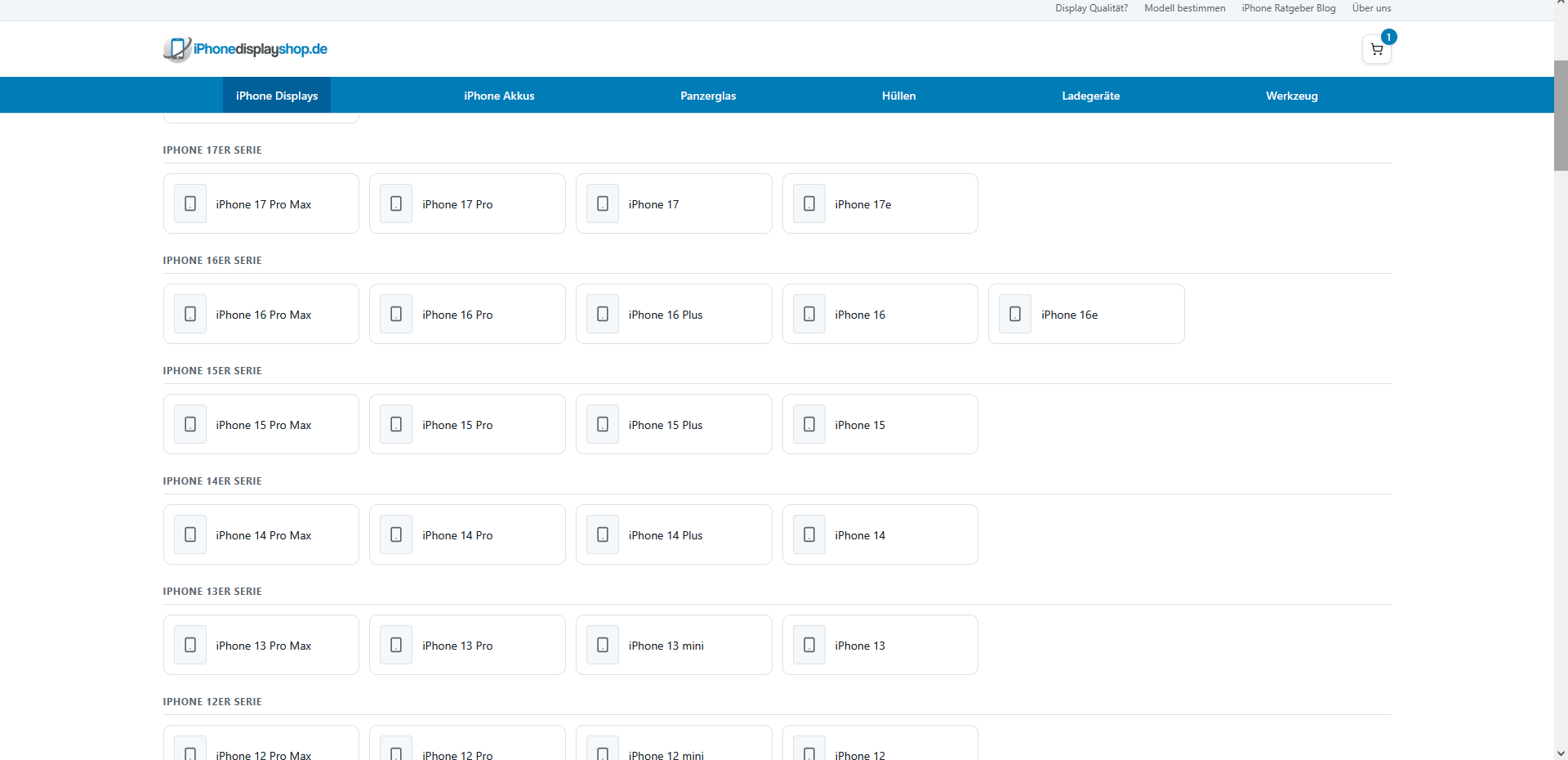
Task: Select the iPhone 15 model label
Action: [x=860, y=425]
